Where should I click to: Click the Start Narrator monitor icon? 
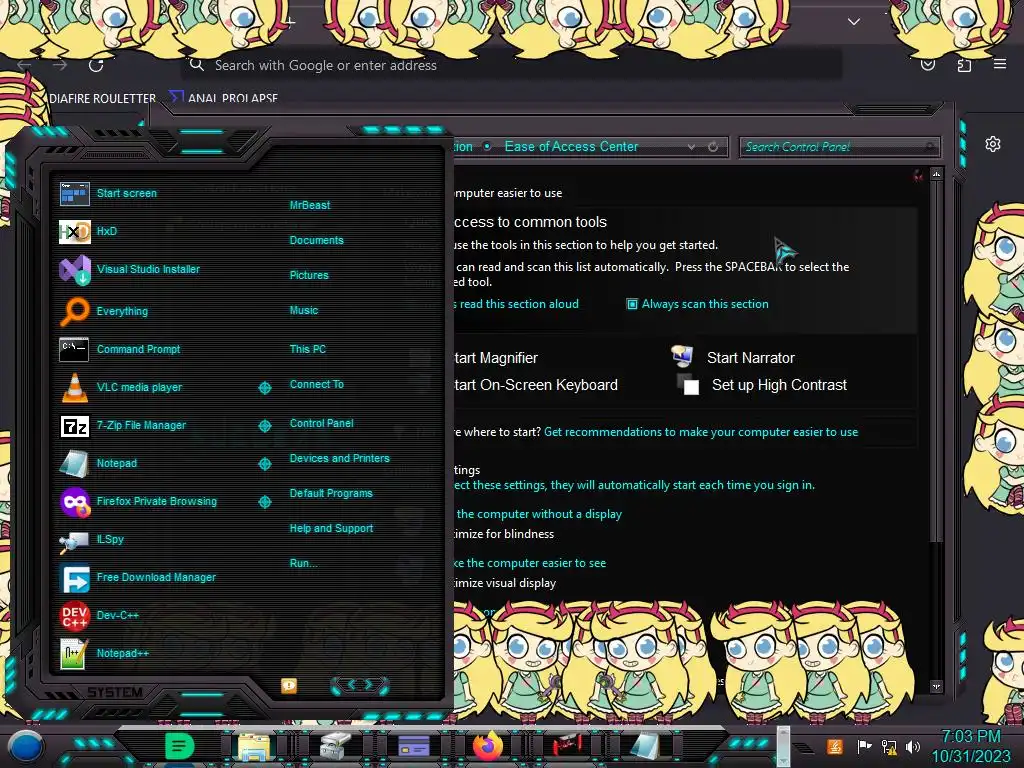[x=682, y=357]
